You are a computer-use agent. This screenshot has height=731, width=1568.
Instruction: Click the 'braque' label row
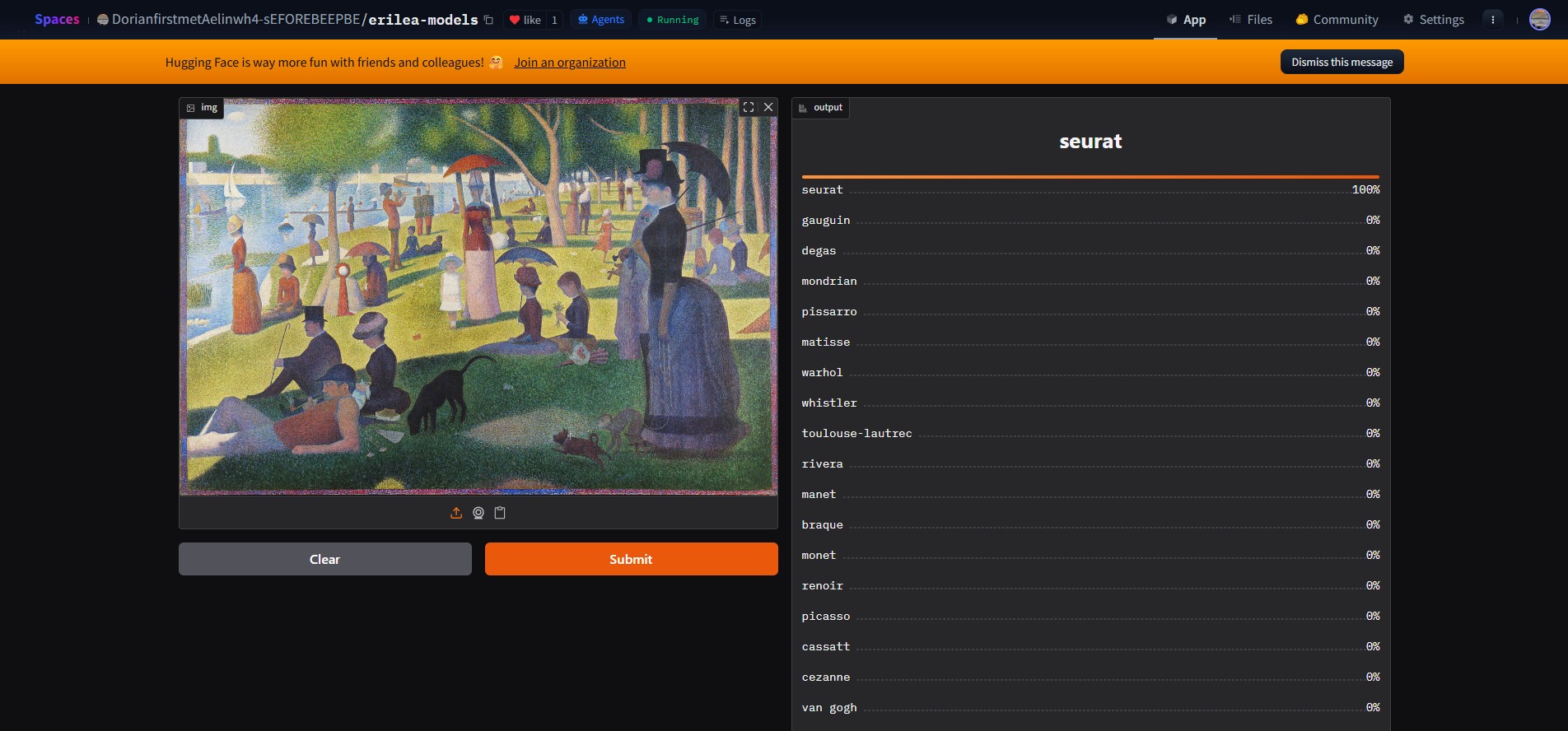1090,525
